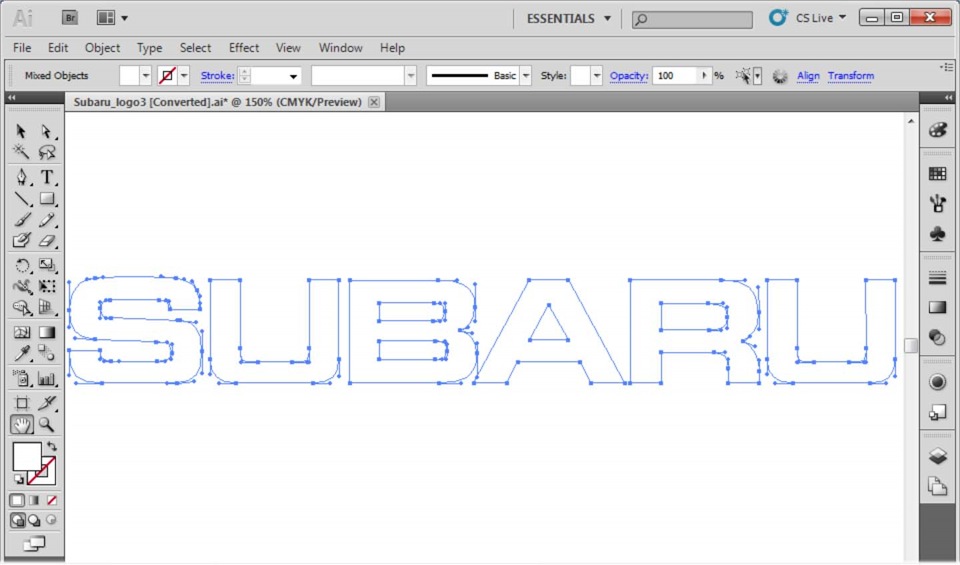Open the ESSENTIALS workspace dropdown

[569, 18]
